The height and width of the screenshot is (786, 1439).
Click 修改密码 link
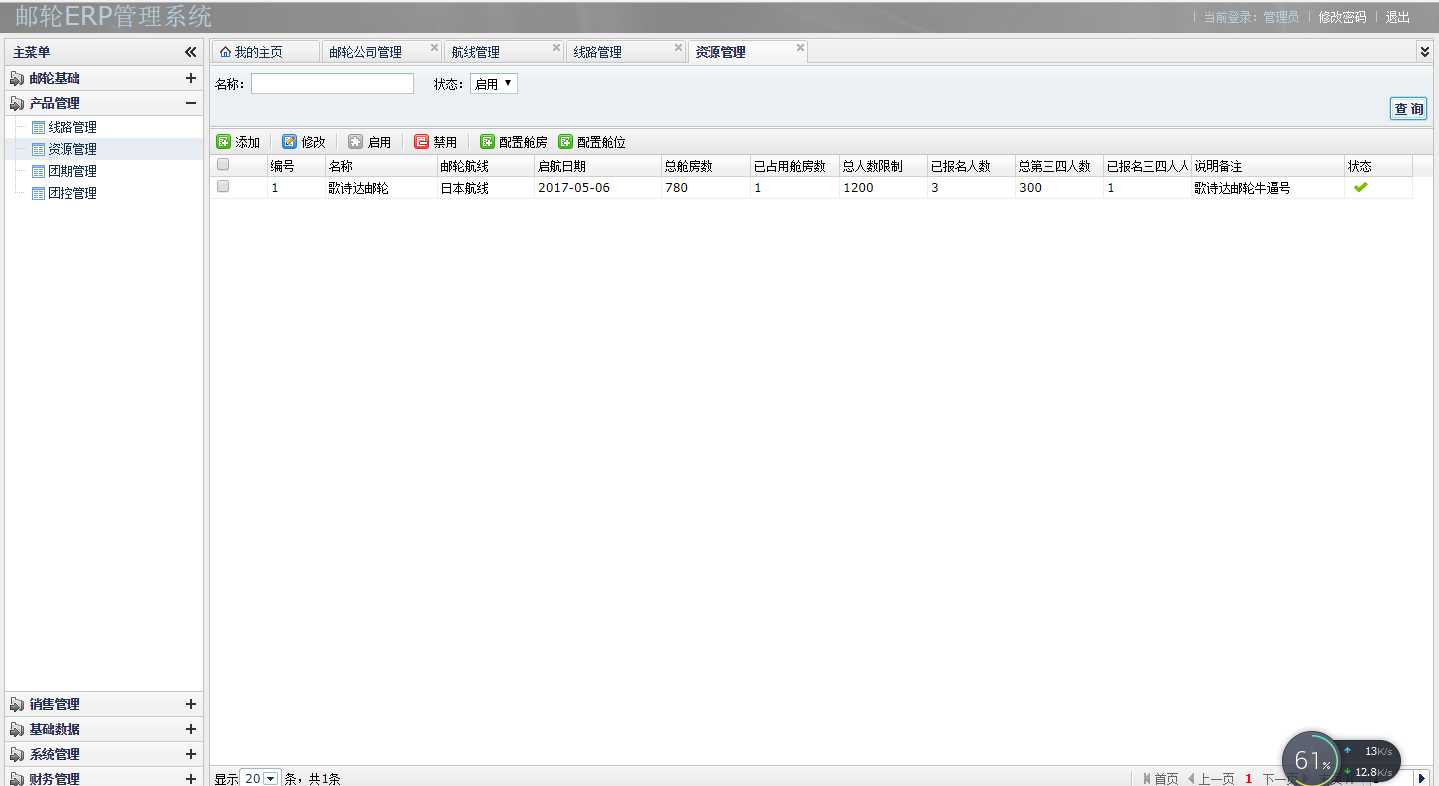1342,17
